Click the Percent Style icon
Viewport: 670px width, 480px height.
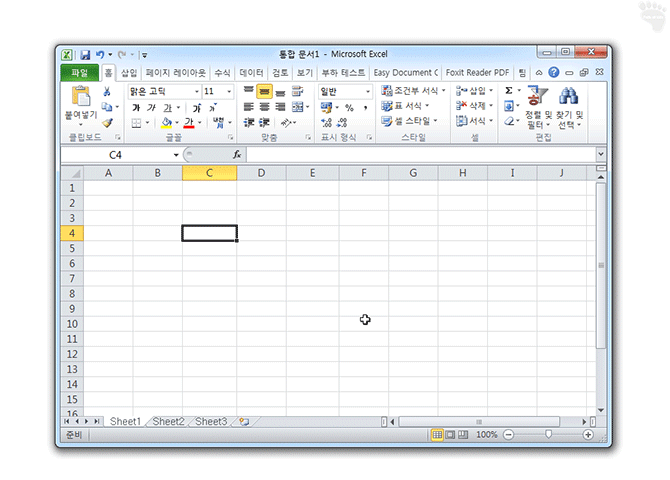[x=349, y=108]
